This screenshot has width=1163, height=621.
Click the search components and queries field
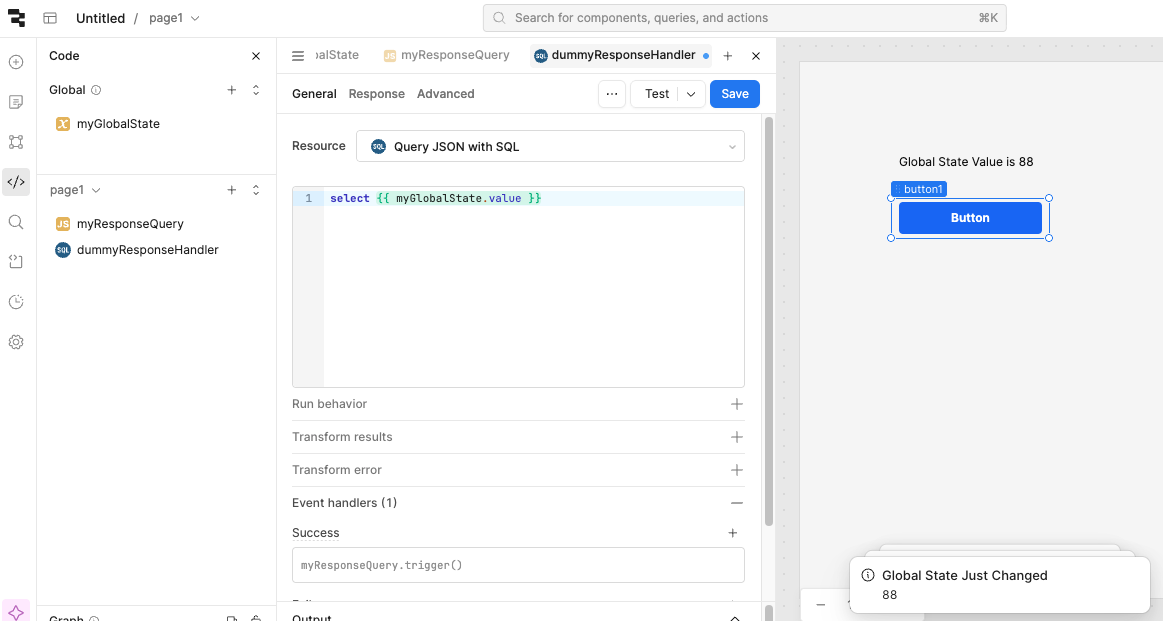744,18
